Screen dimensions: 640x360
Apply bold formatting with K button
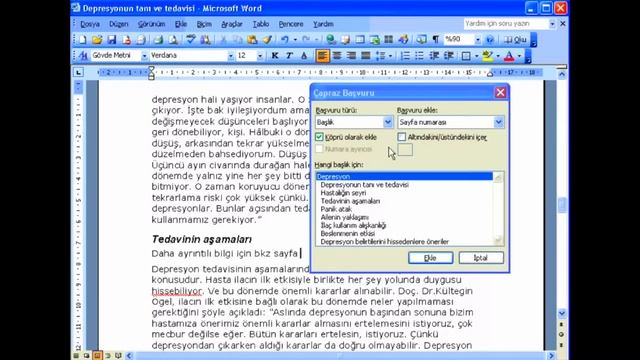pyautogui.click(x=275, y=56)
